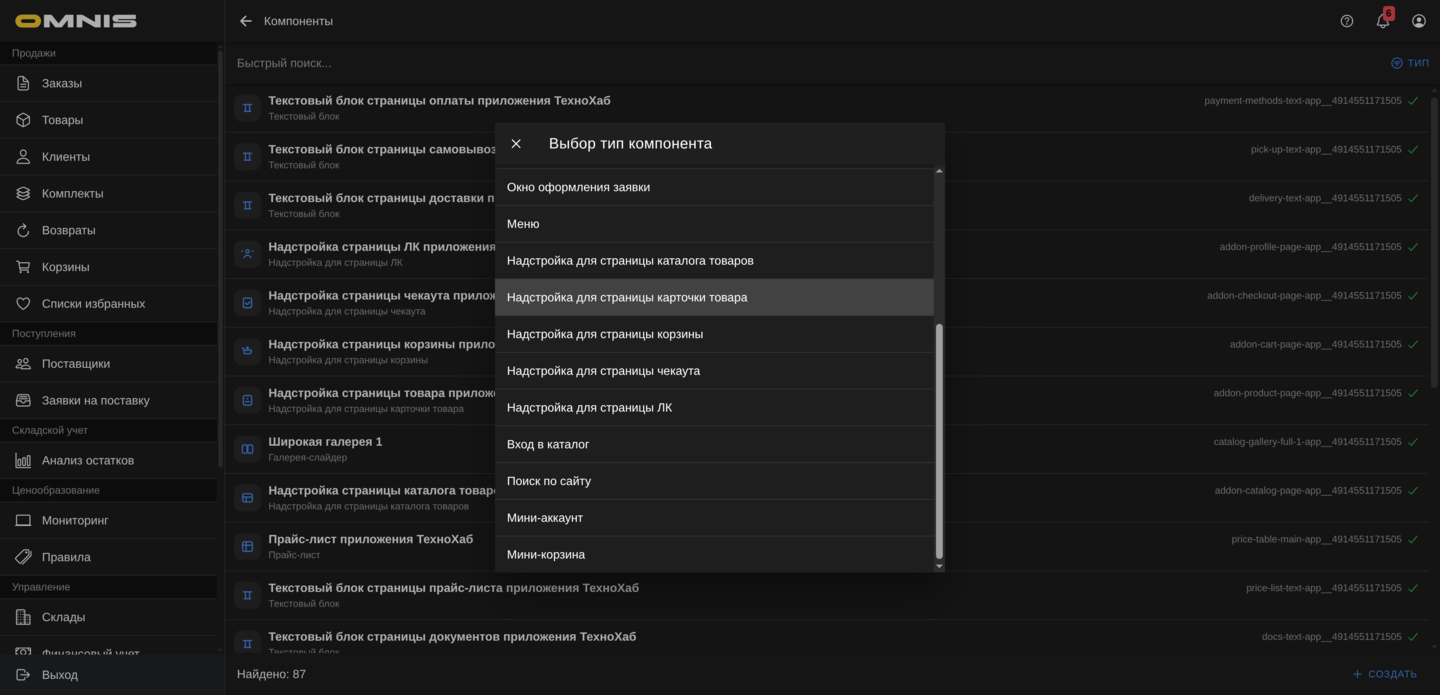Image resolution: width=1440 pixels, height=695 pixels.
Task: Click the ТИП filter button
Action: (1410, 63)
